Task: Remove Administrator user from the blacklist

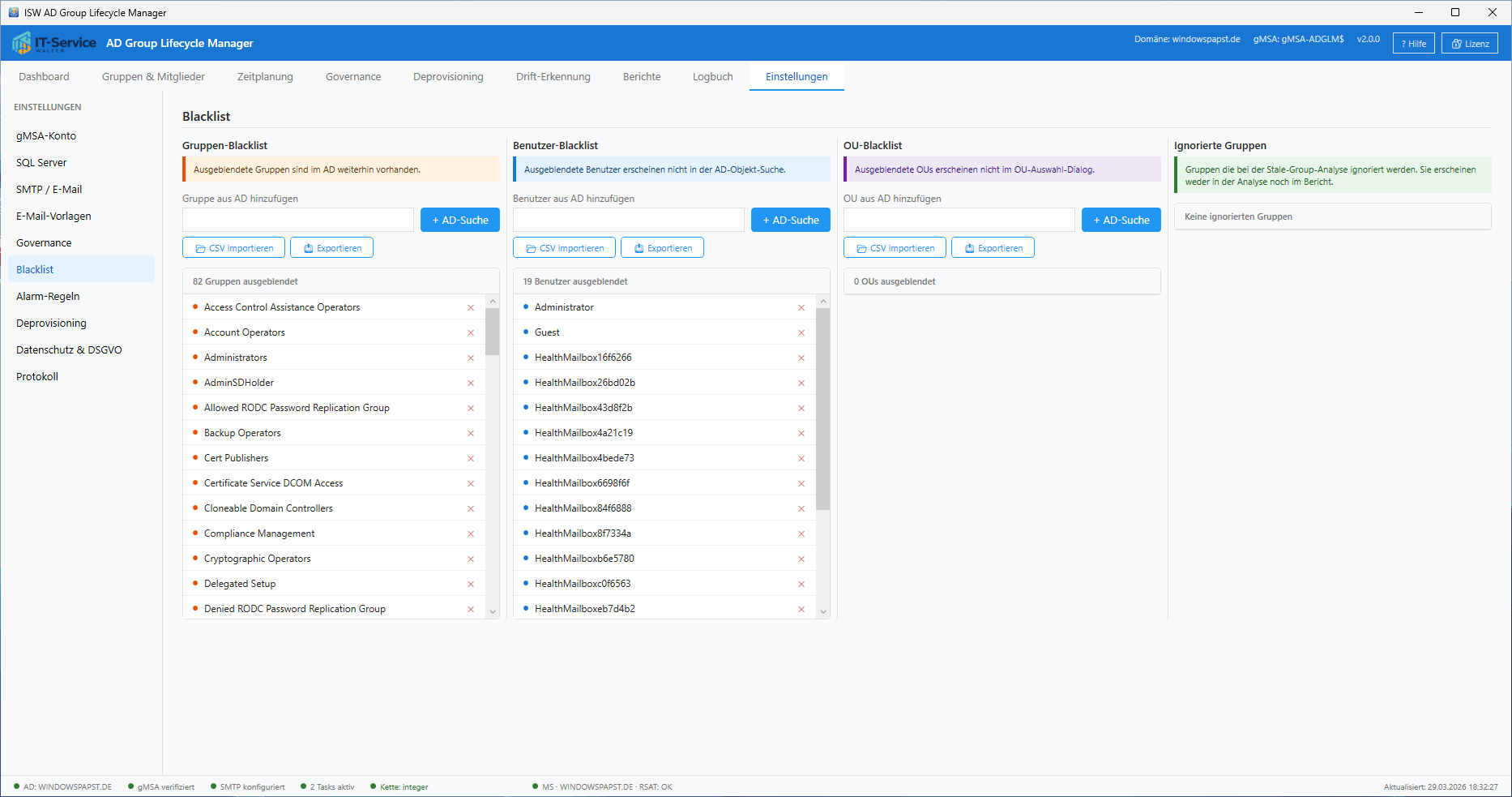Action: point(801,307)
